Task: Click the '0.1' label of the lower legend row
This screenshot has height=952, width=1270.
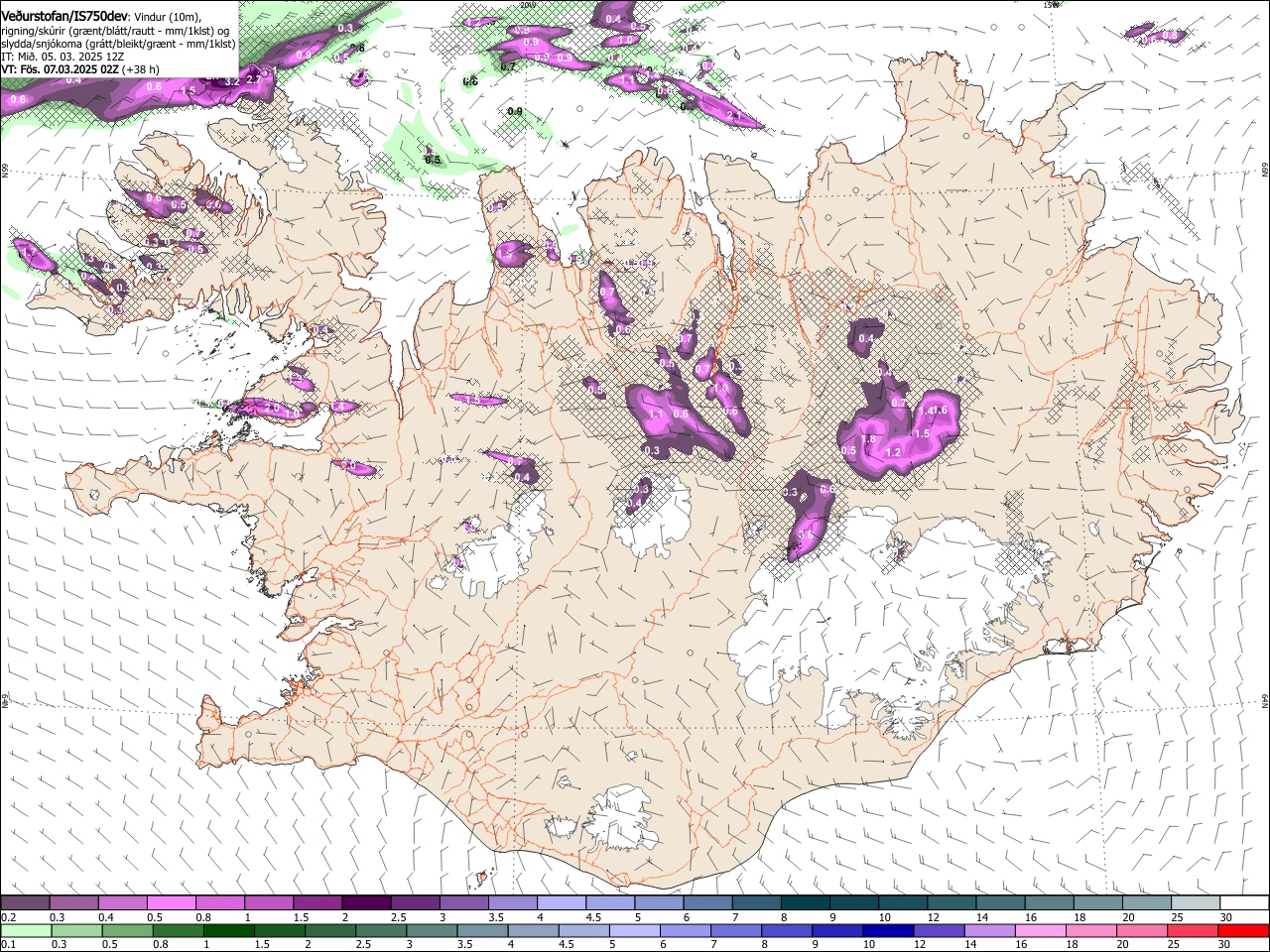Action: click(x=8, y=945)
